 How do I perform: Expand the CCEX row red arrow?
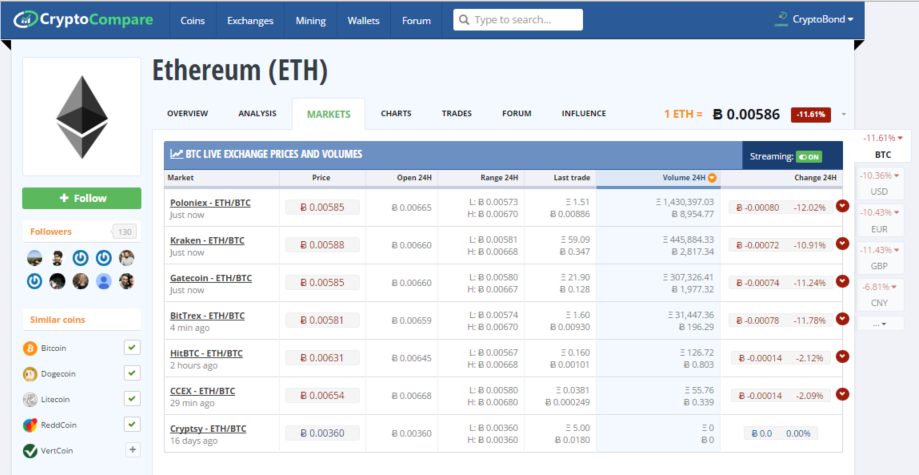(842, 393)
